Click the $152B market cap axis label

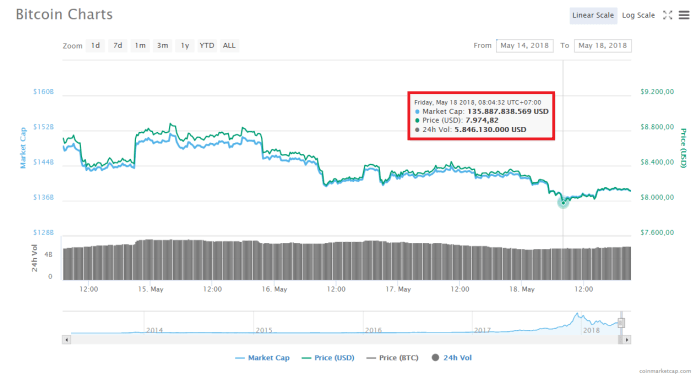[x=44, y=127]
